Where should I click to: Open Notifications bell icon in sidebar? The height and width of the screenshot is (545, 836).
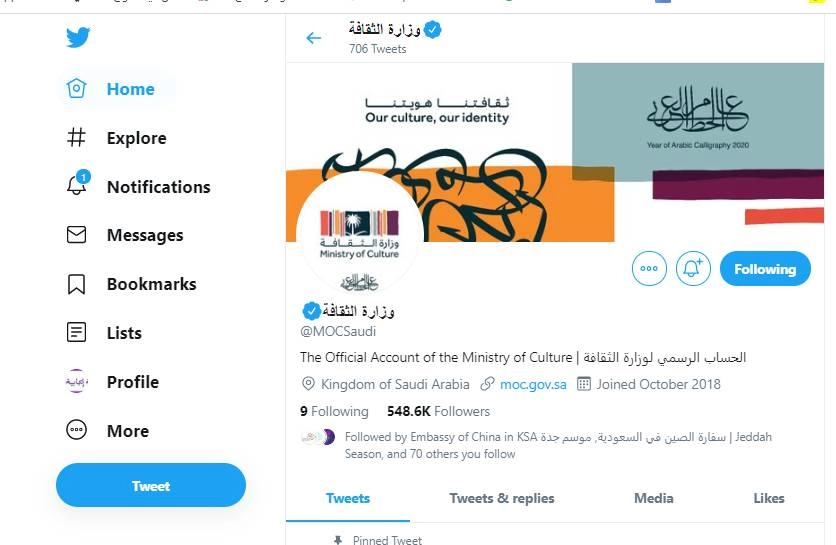click(77, 186)
